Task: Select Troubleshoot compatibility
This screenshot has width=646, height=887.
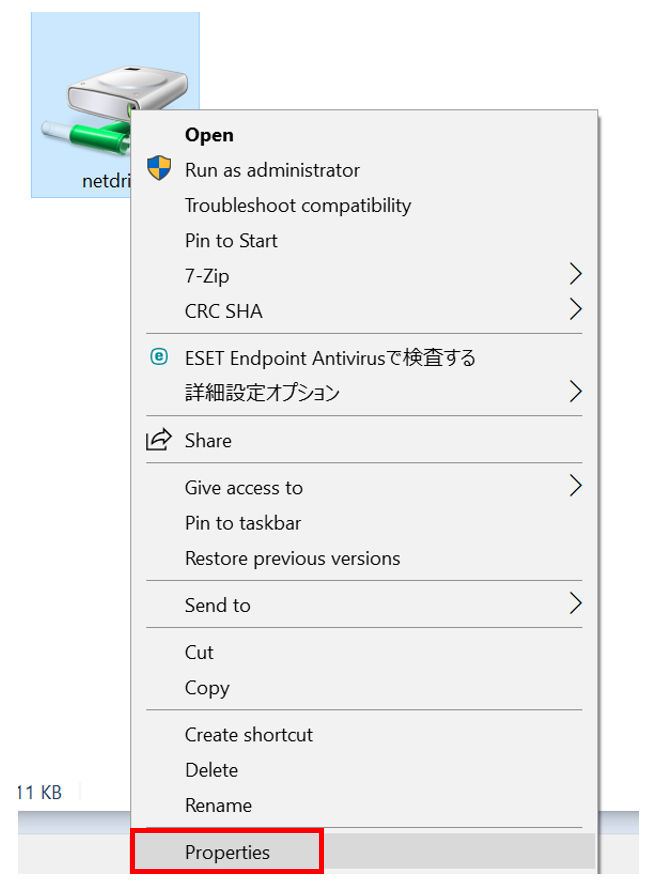Action: tap(297, 205)
